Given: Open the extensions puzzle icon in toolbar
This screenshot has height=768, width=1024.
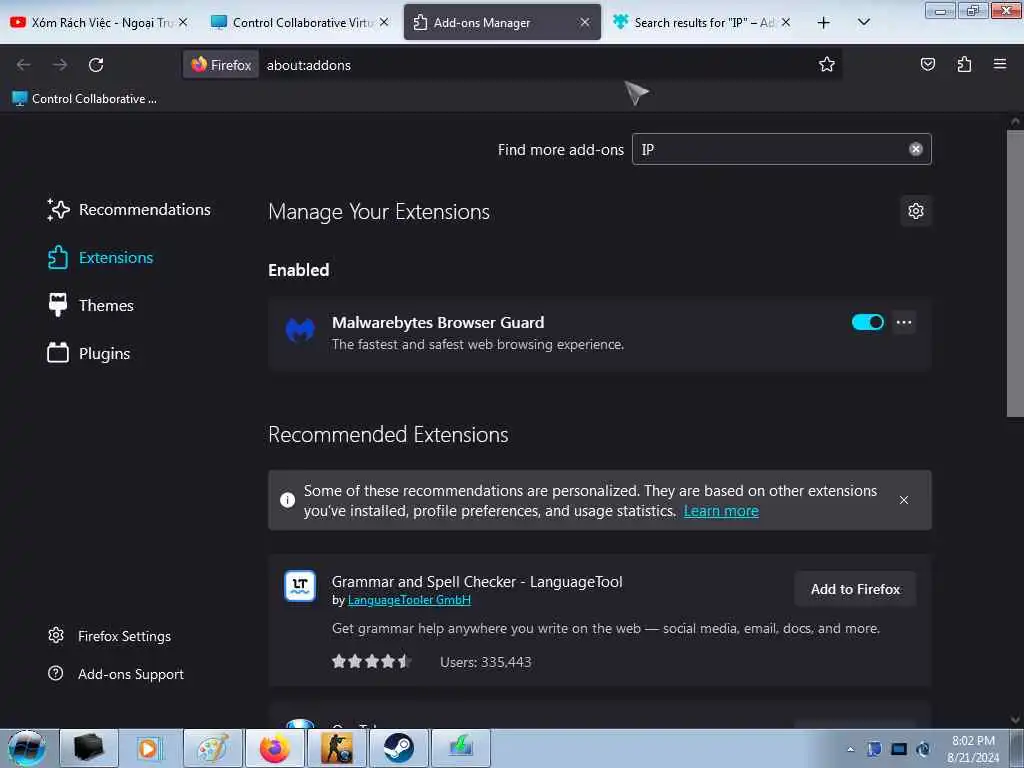Looking at the screenshot, I should 964,64.
